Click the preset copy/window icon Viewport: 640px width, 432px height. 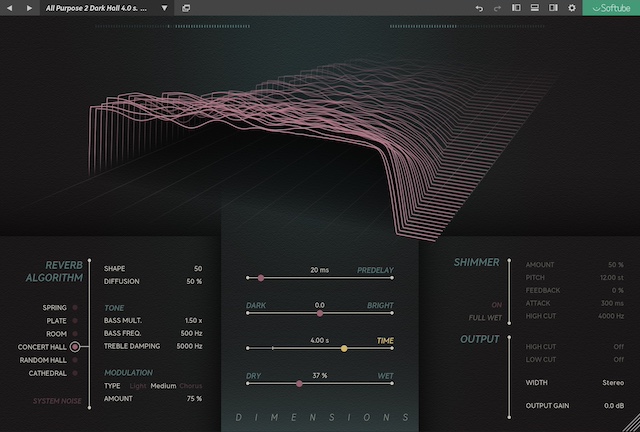coord(186,8)
